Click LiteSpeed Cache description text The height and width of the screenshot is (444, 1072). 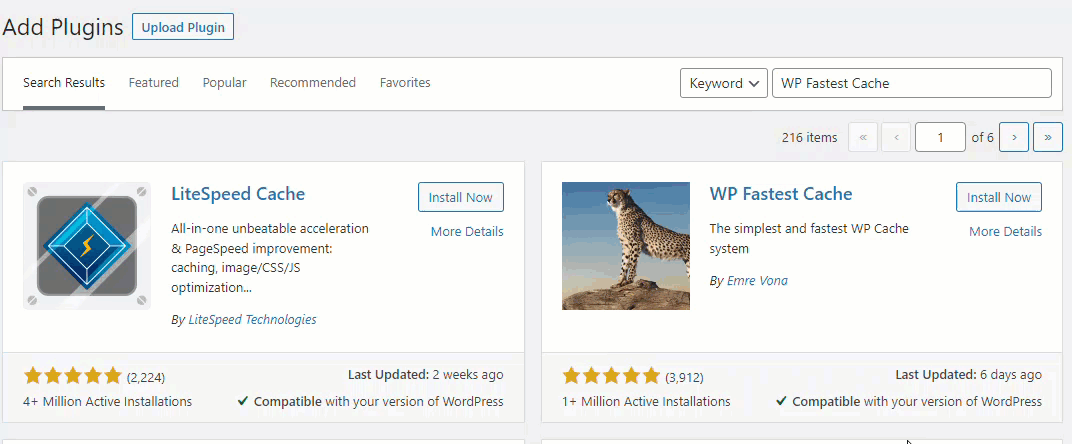[x=270, y=258]
